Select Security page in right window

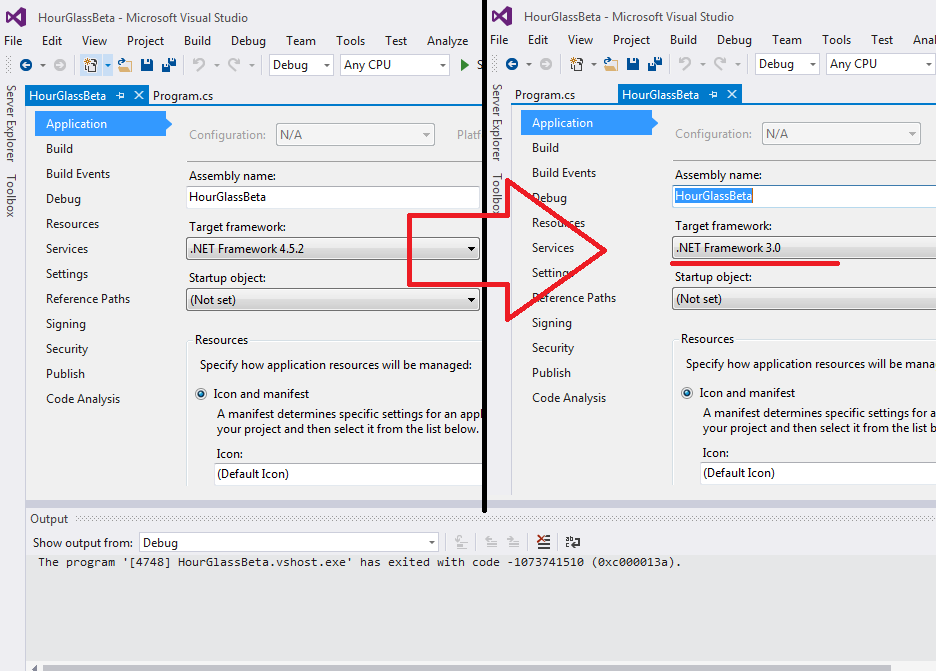pyautogui.click(x=553, y=347)
